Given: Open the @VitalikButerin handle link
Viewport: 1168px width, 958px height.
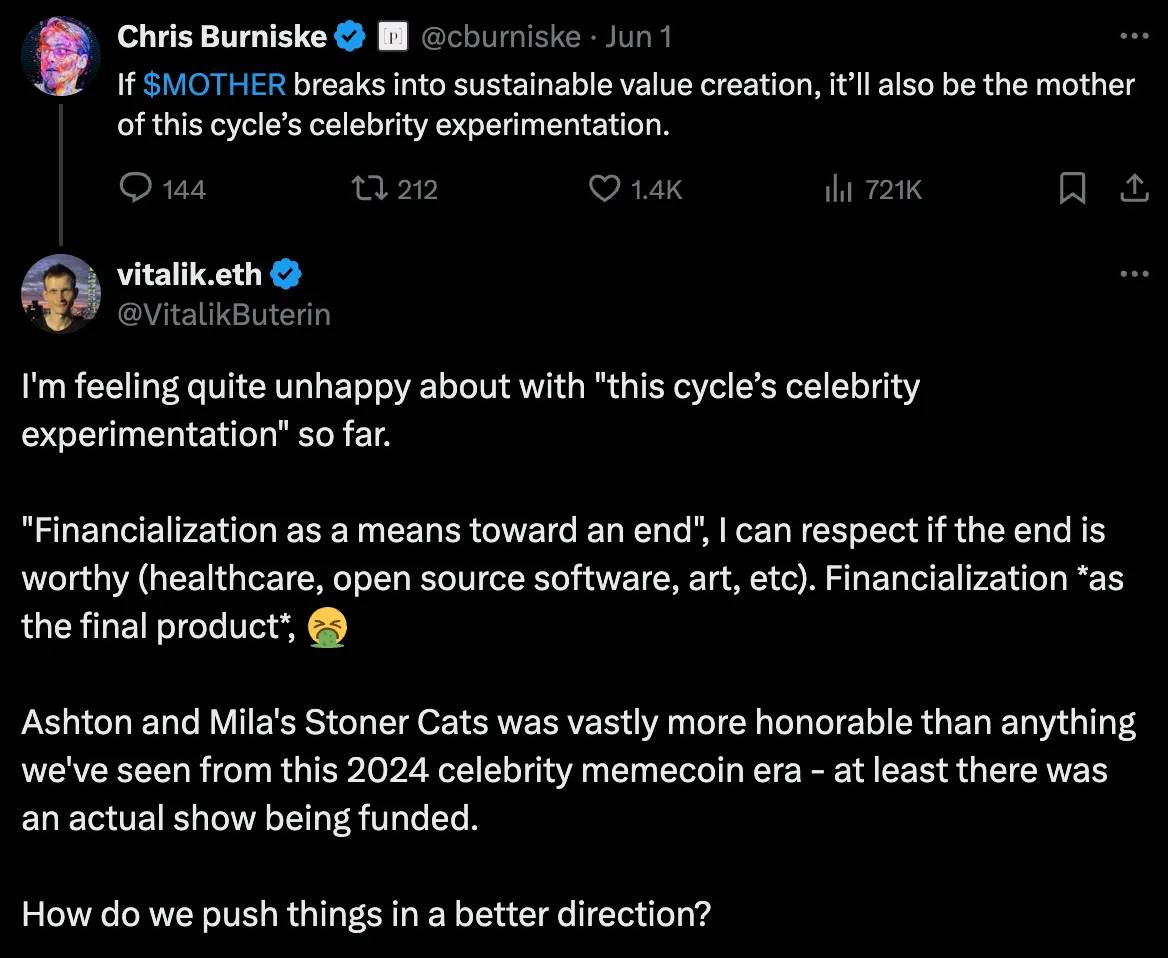Looking at the screenshot, I should click(x=224, y=314).
